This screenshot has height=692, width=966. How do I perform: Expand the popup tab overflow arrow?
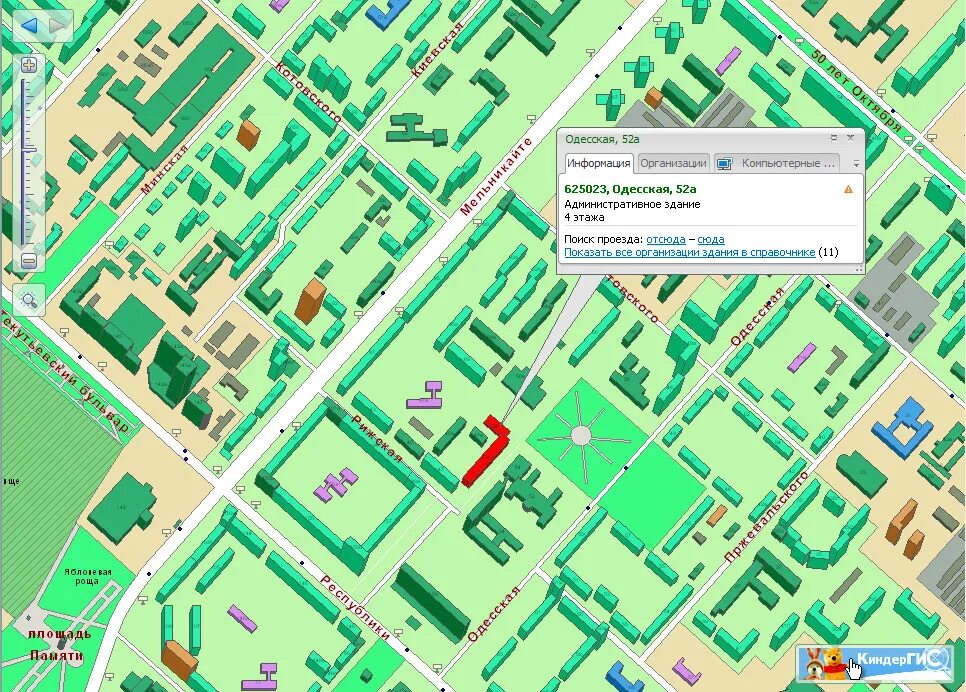pyautogui.click(x=856, y=164)
